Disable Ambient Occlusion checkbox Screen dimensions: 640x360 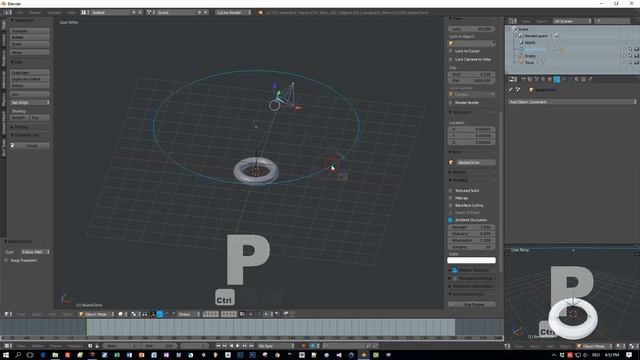451,220
